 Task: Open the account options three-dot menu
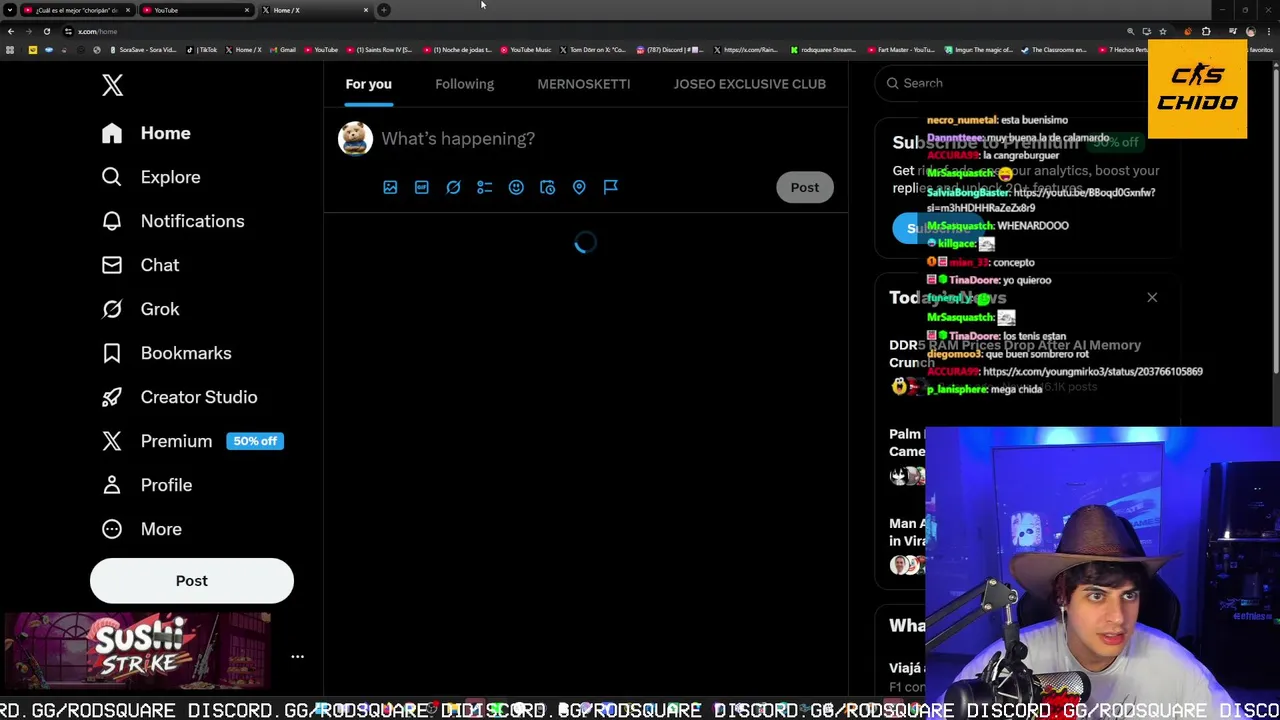point(297,657)
